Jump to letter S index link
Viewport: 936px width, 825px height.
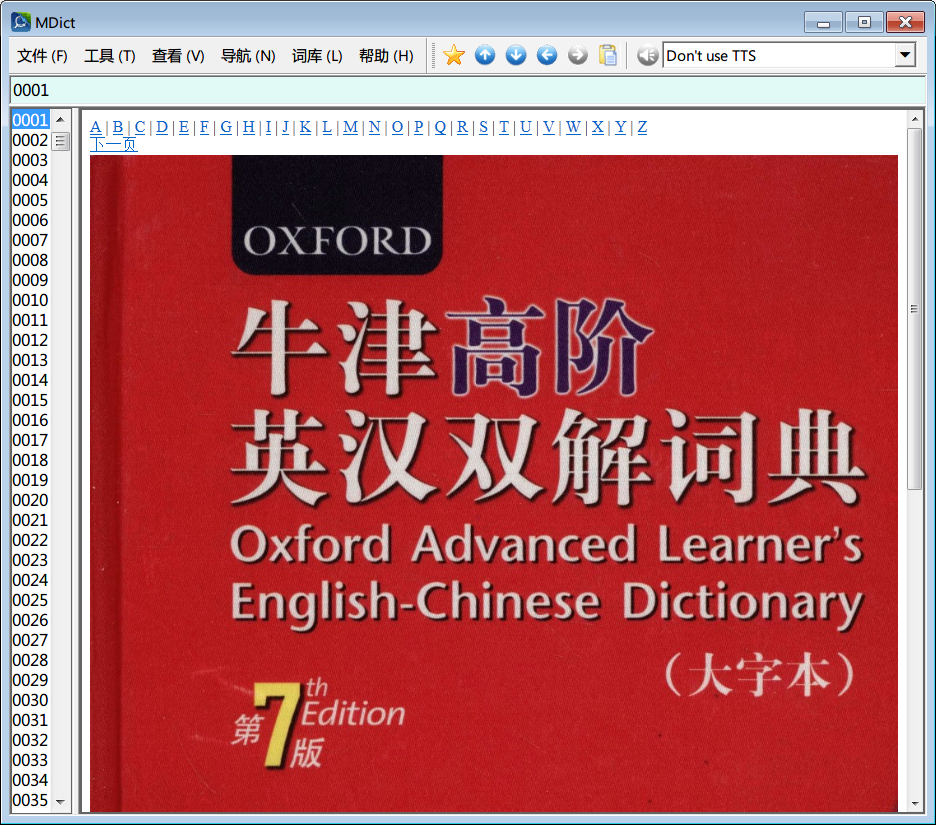point(484,127)
